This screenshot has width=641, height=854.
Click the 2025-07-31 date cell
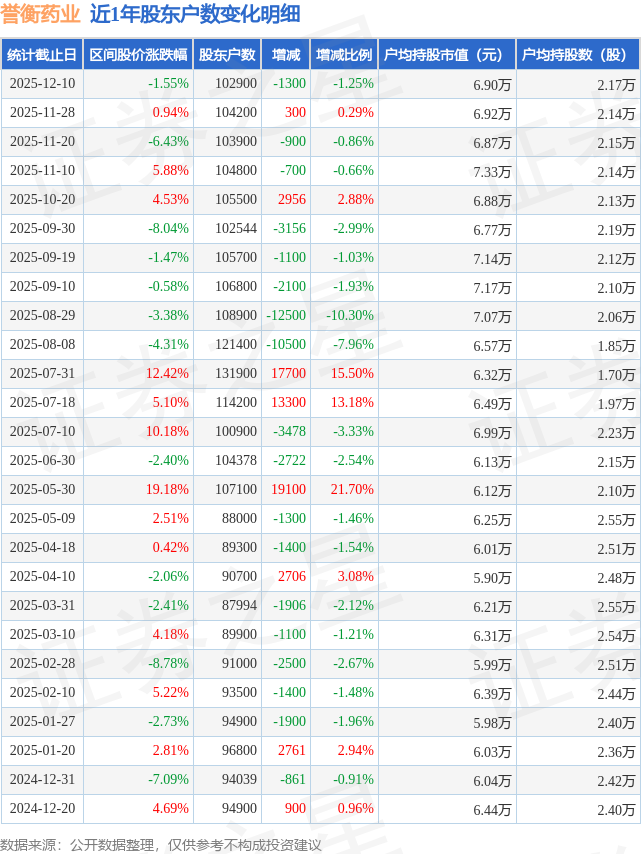(x=41, y=374)
